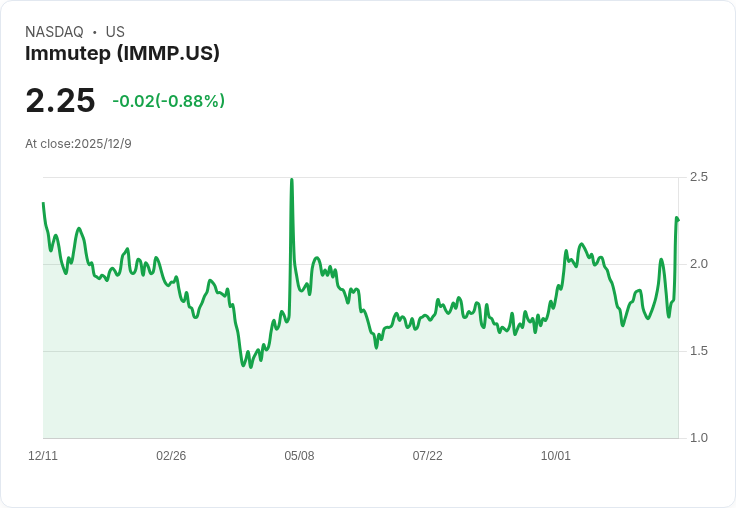The image size is (736, 508).
Task: Click the first data point at chart's left start
Action: 43,203
